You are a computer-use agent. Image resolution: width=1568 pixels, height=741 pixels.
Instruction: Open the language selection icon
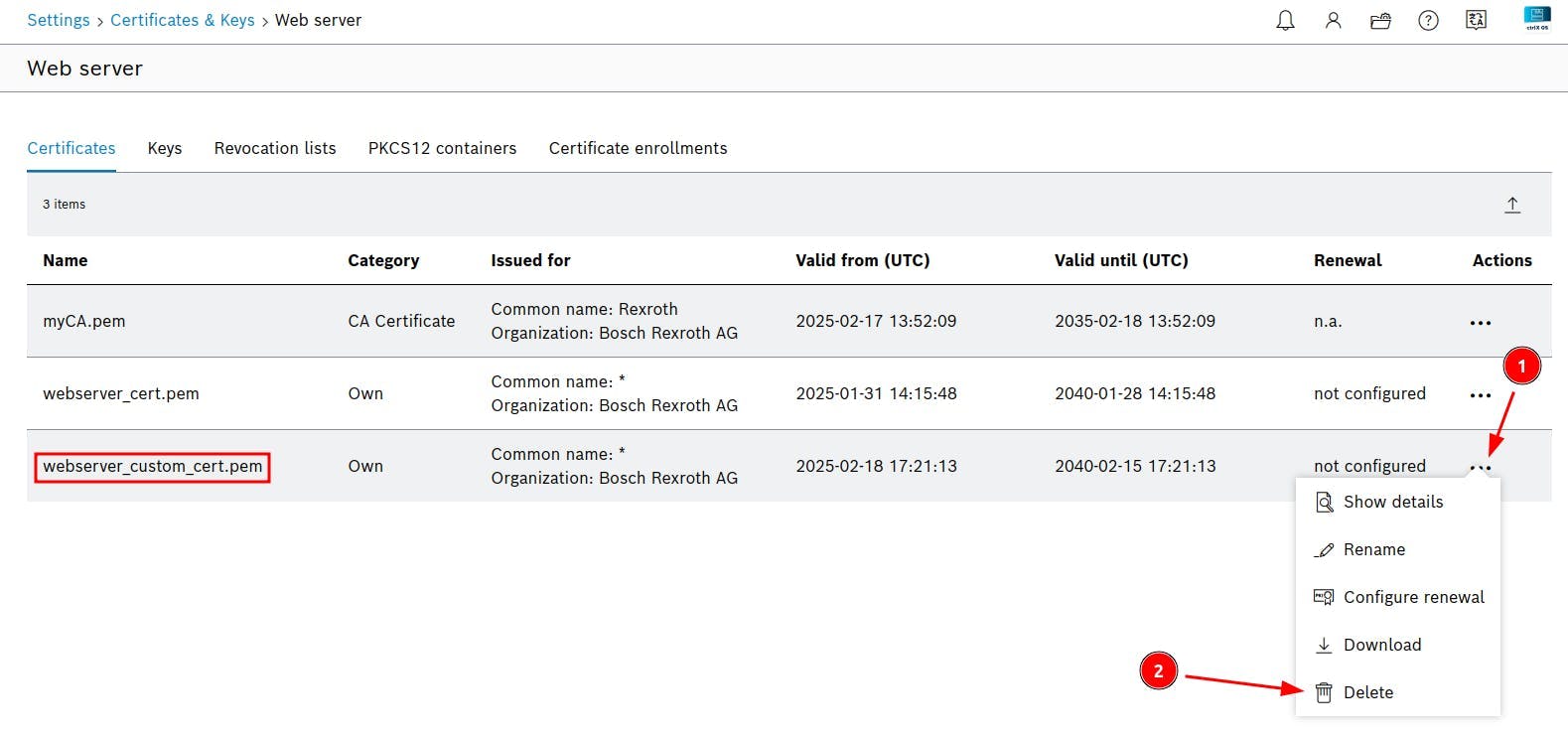[x=1476, y=20]
